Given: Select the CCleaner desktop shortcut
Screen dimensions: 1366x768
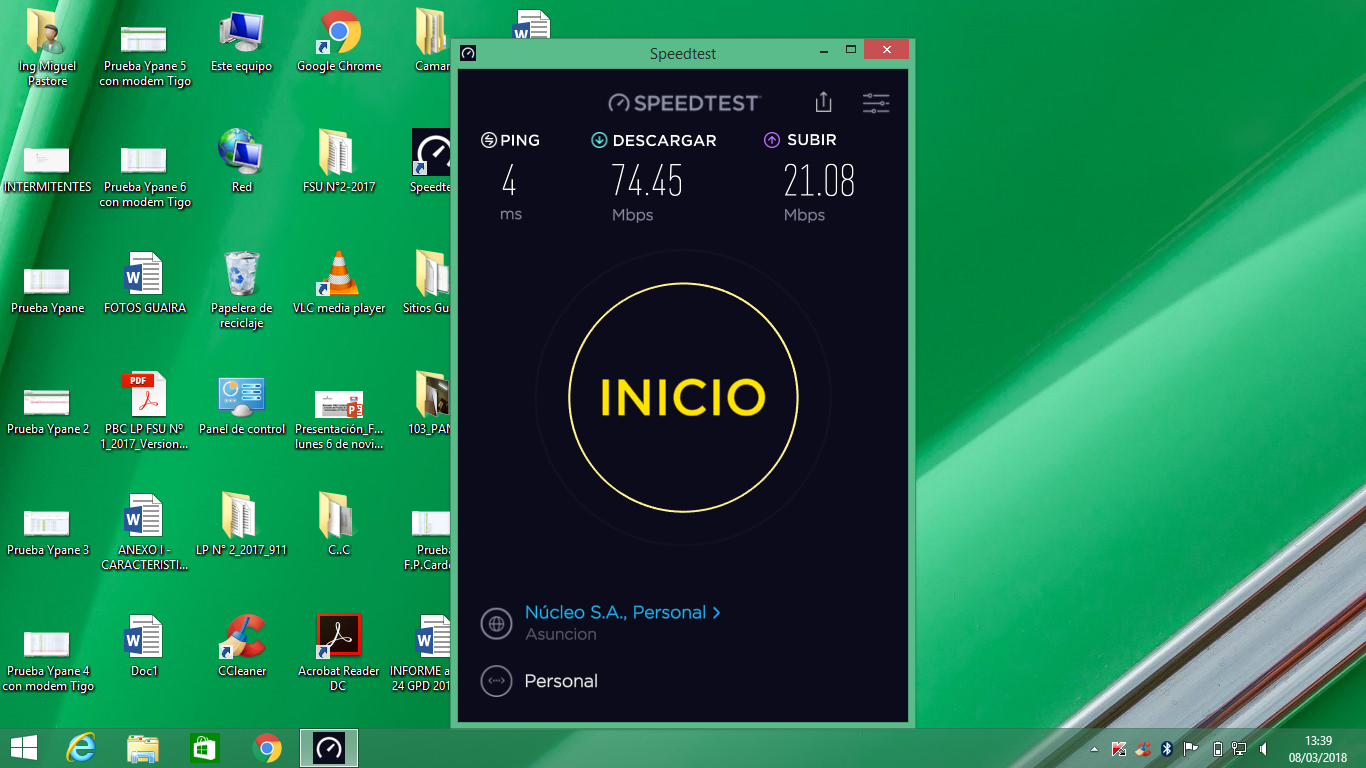Looking at the screenshot, I should pos(241,646).
